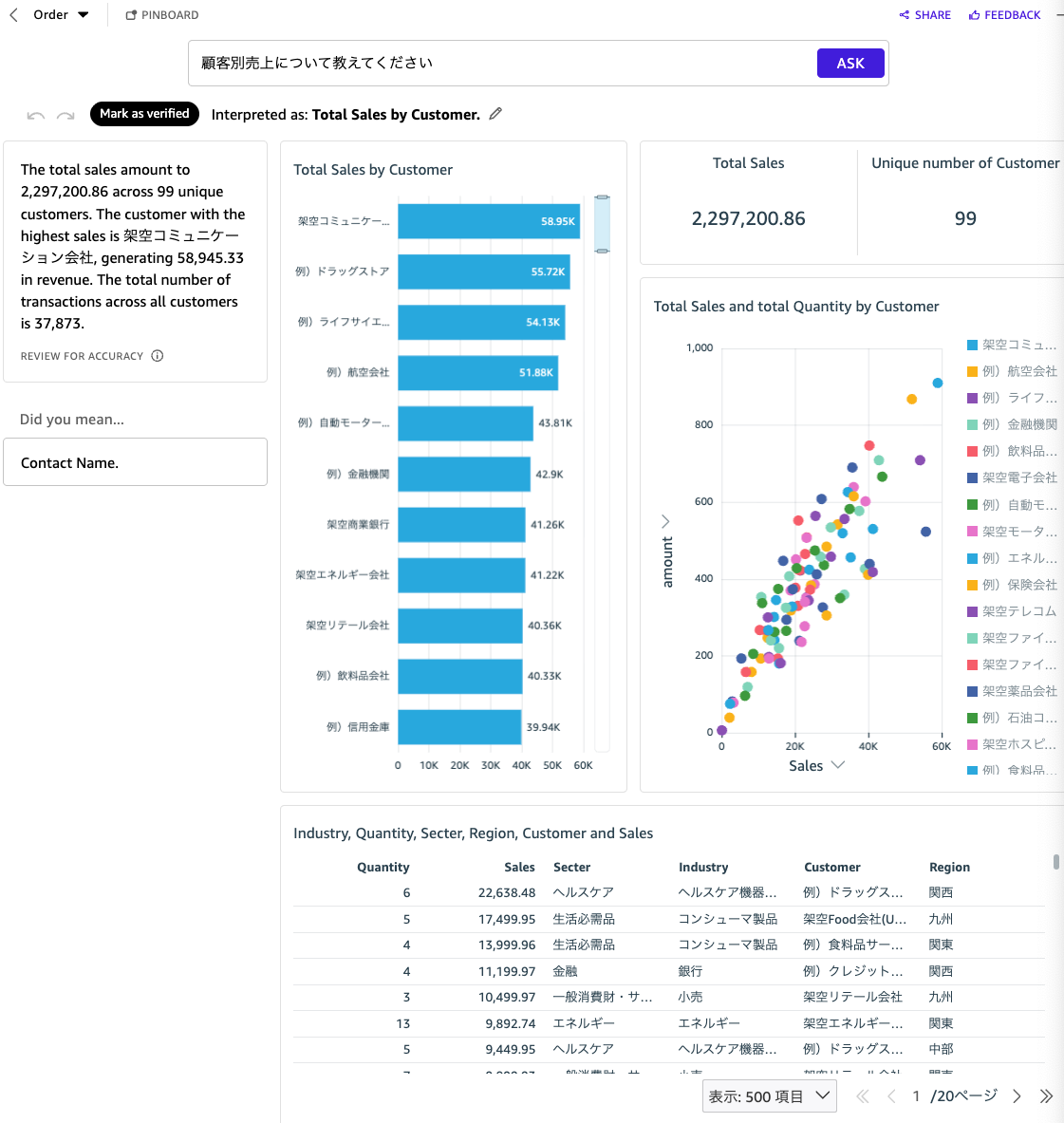Click the pencil icon to edit the interpretation
Image resolution: width=1064 pixels, height=1123 pixels.
point(495,114)
